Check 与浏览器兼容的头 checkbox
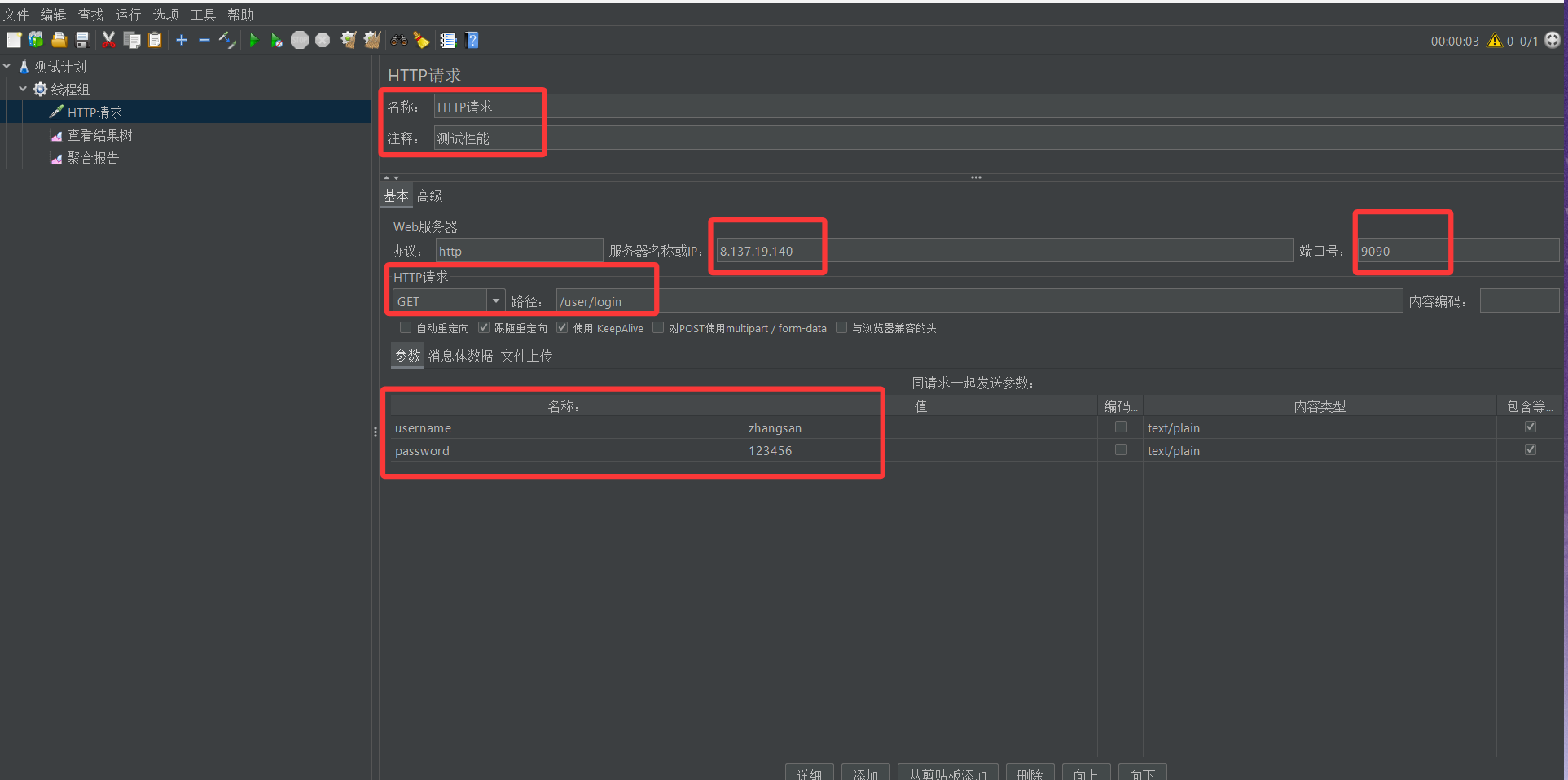This screenshot has width=1568, height=780. coord(841,327)
